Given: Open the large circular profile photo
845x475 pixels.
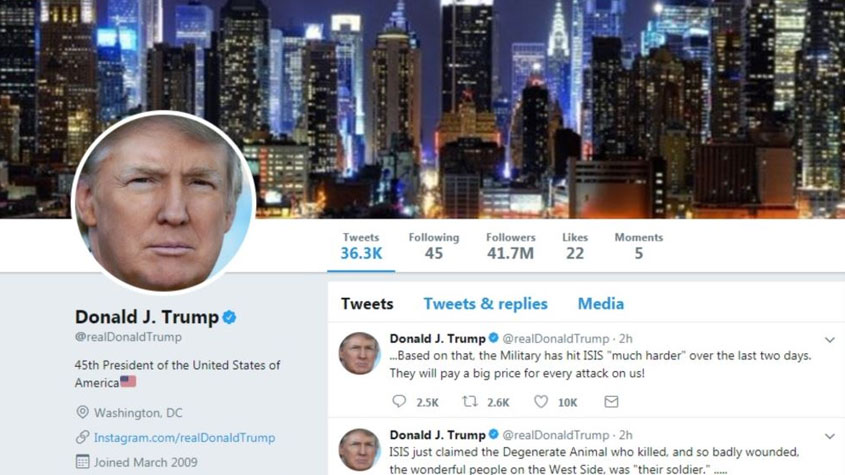Looking at the screenshot, I should pos(163,202).
